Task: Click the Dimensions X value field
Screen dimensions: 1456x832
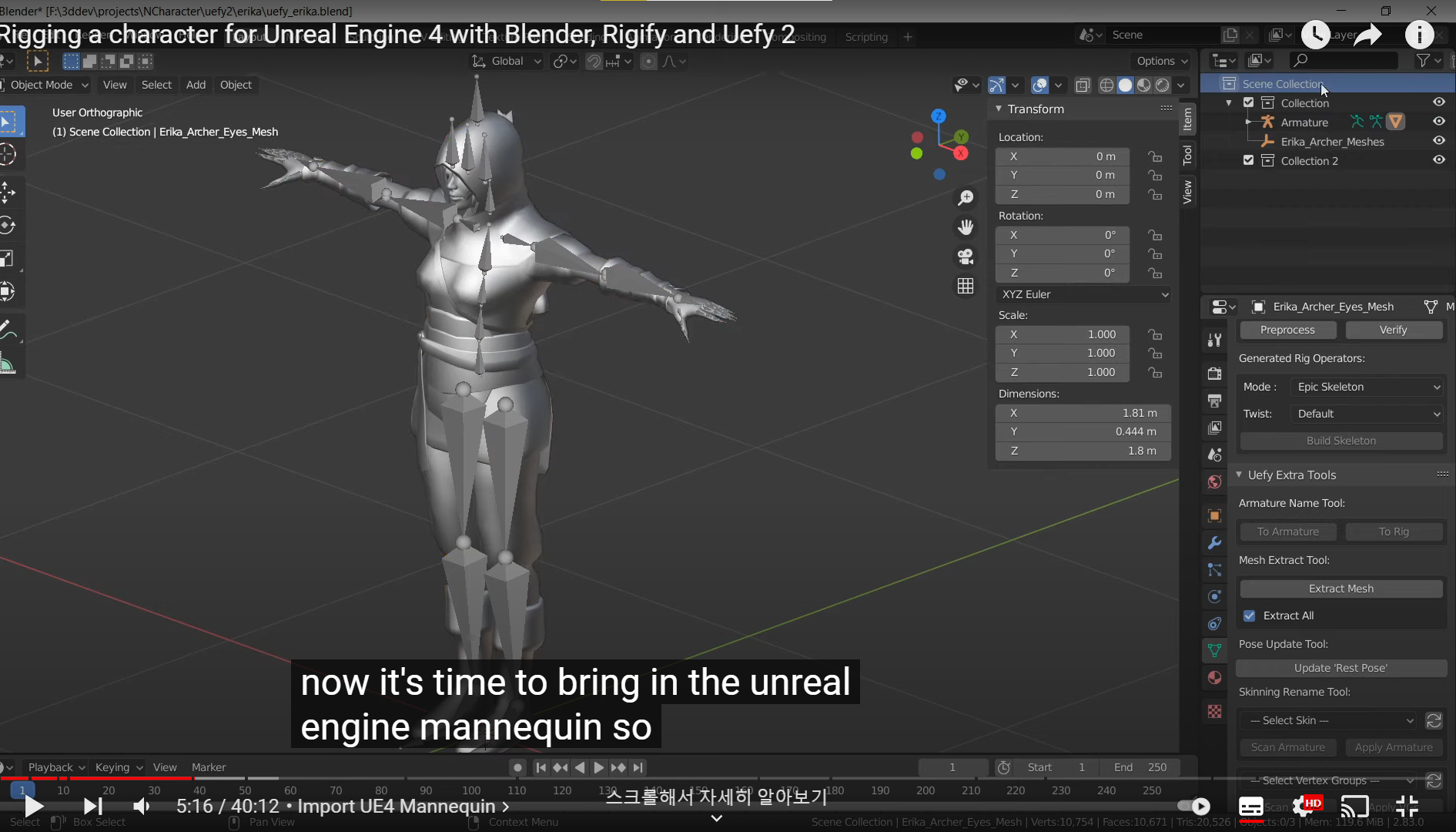Action: click(1083, 413)
